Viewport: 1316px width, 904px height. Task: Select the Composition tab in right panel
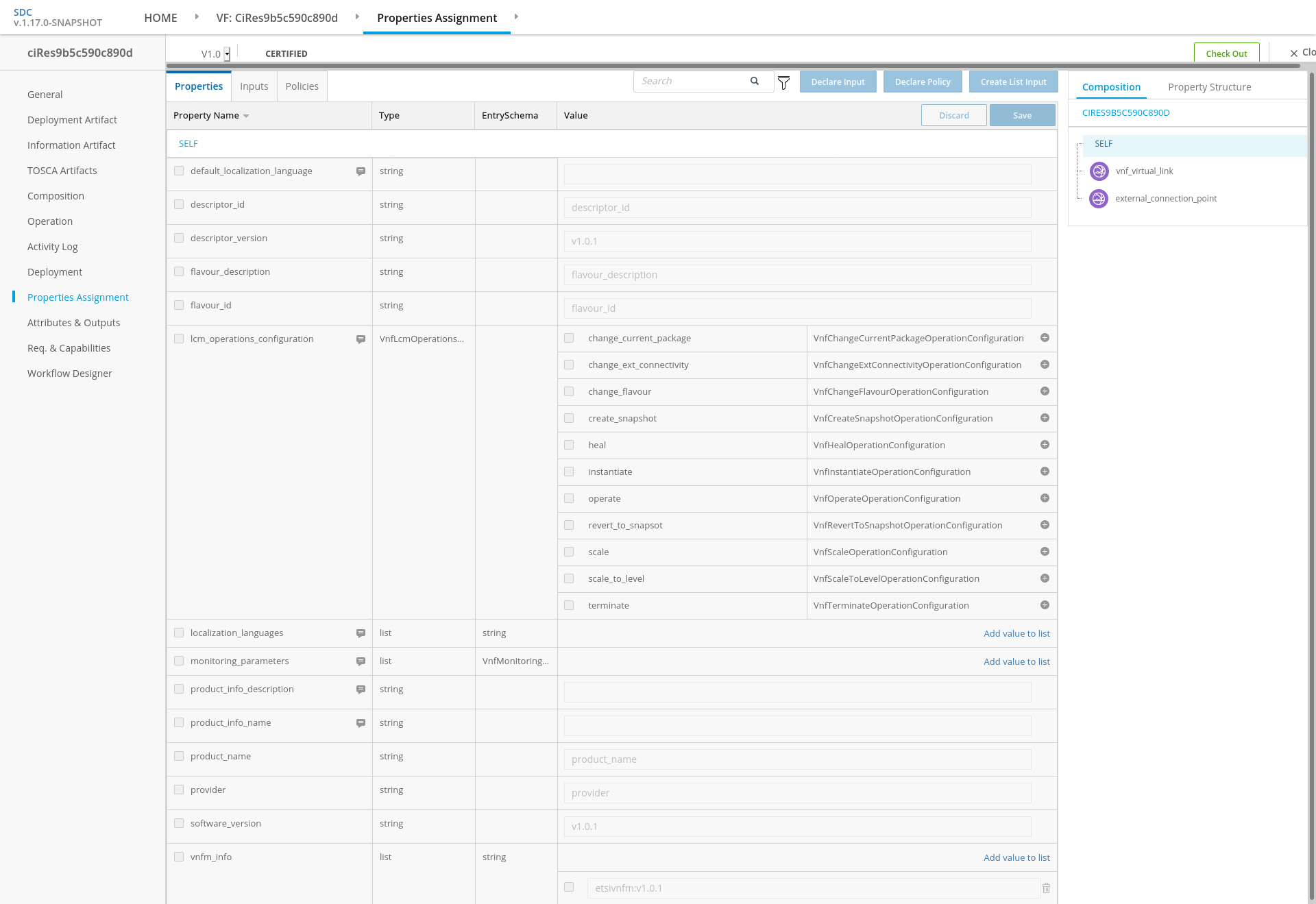tap(1111, 87)
